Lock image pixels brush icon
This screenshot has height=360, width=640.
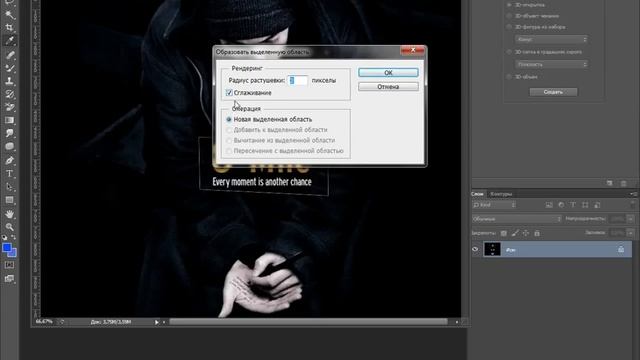pyautogui.click(x=515, y=233)
